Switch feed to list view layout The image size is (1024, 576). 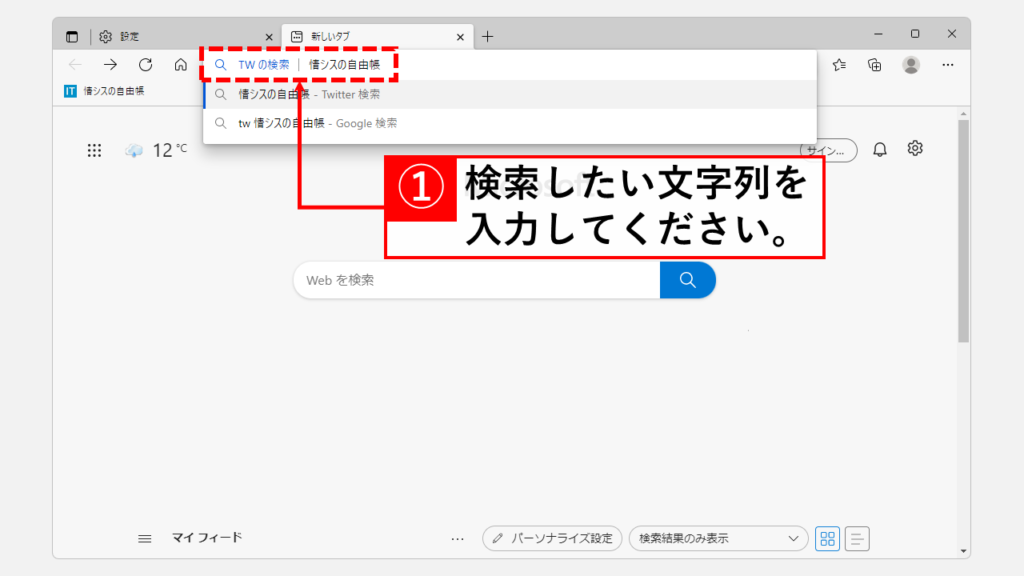point(857,538)
